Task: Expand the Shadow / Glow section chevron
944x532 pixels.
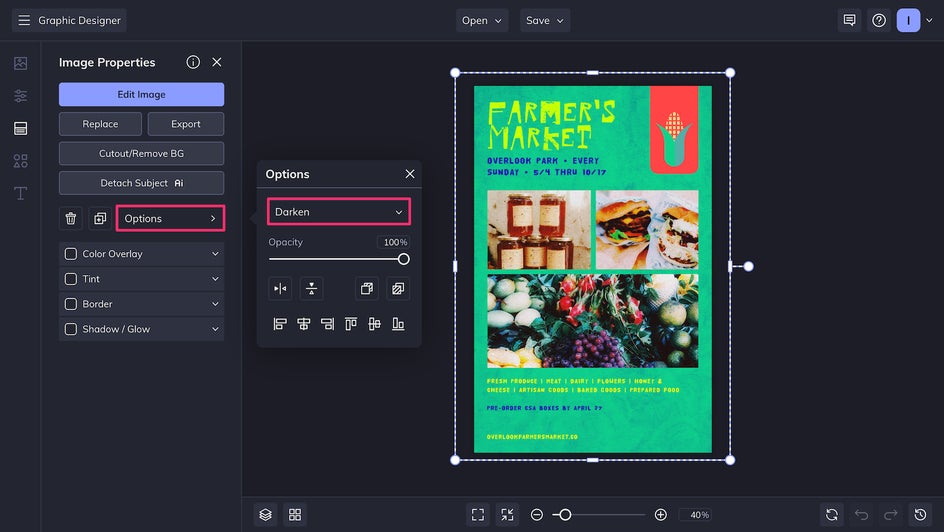Action: point(215,329)
